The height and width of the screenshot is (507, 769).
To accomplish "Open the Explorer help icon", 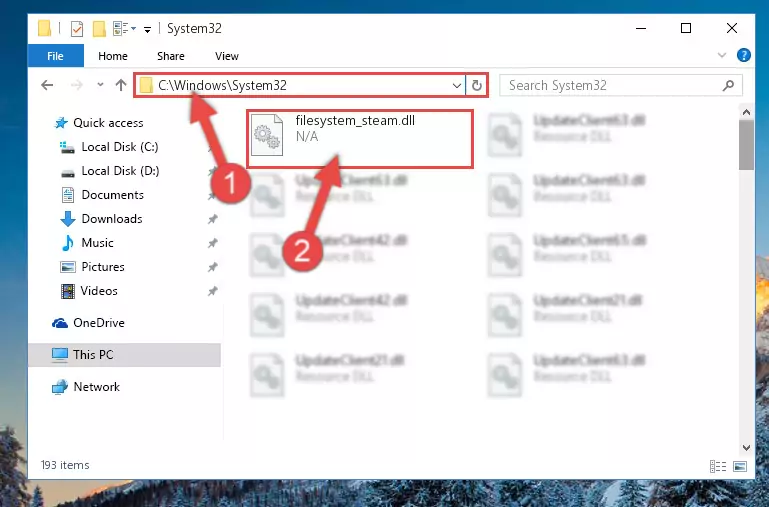I will coord(743,55).
